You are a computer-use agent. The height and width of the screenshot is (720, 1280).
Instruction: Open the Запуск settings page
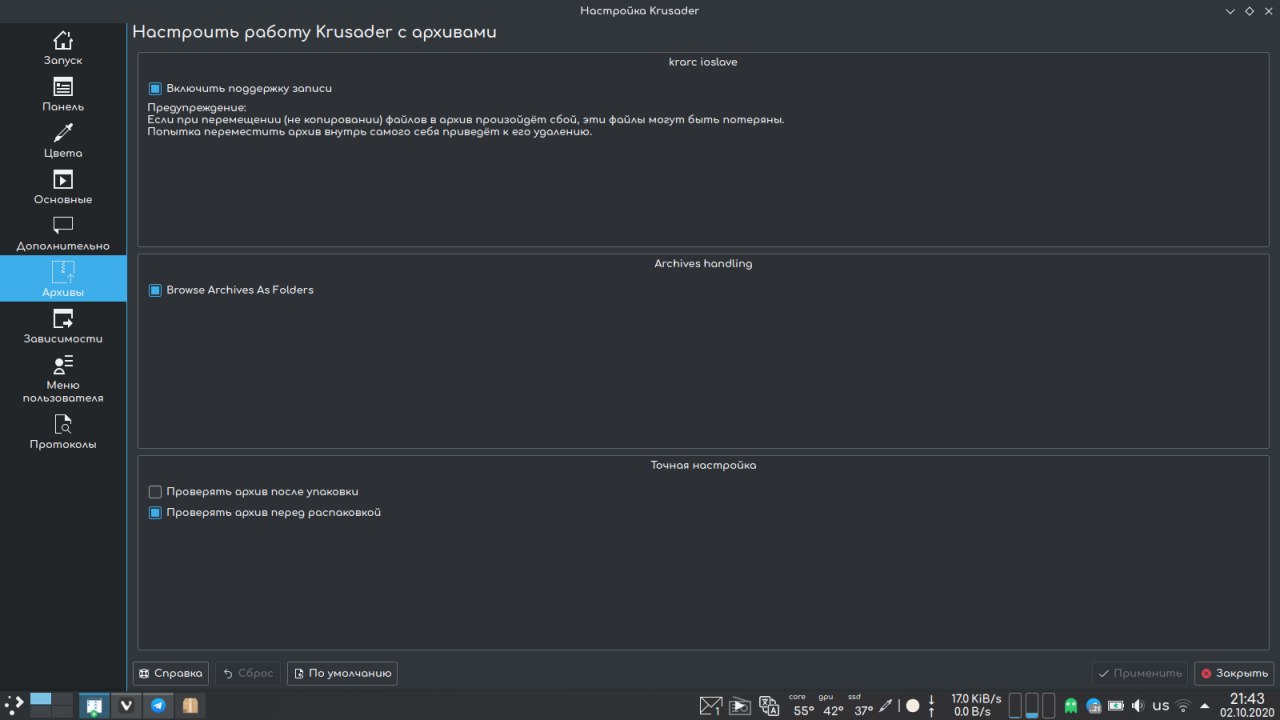[x=63, y=48]
